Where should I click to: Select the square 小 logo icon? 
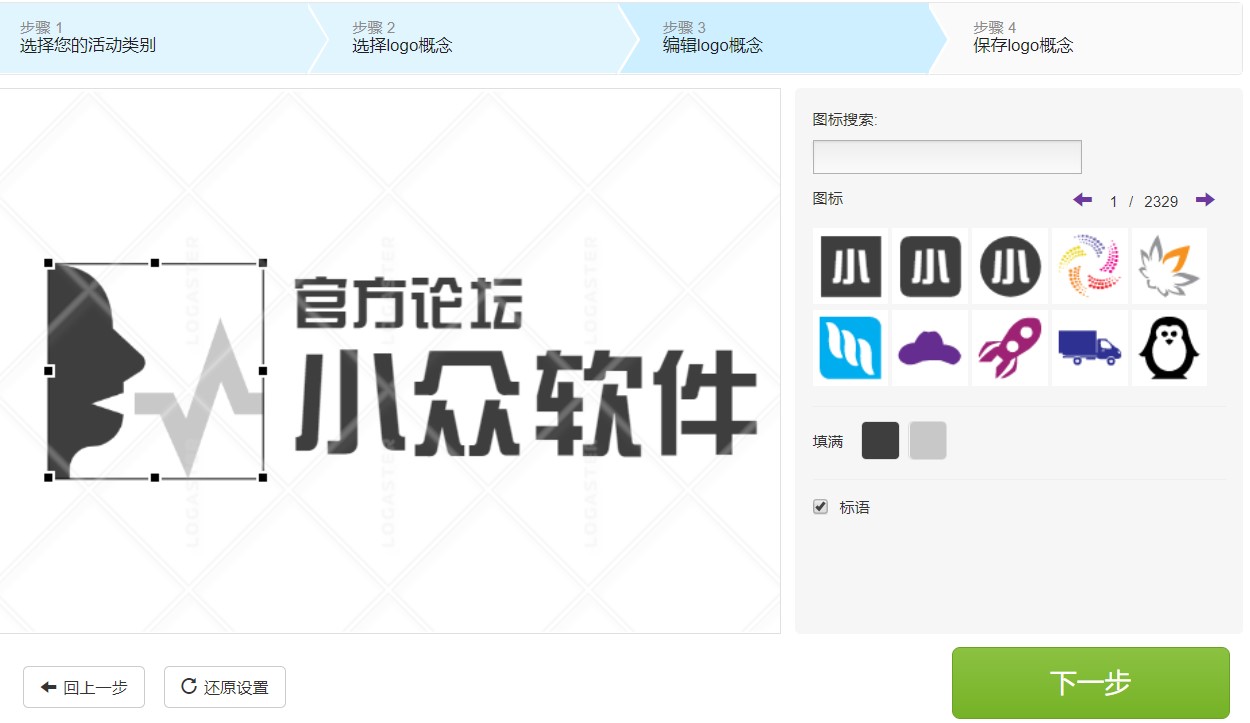851,266
